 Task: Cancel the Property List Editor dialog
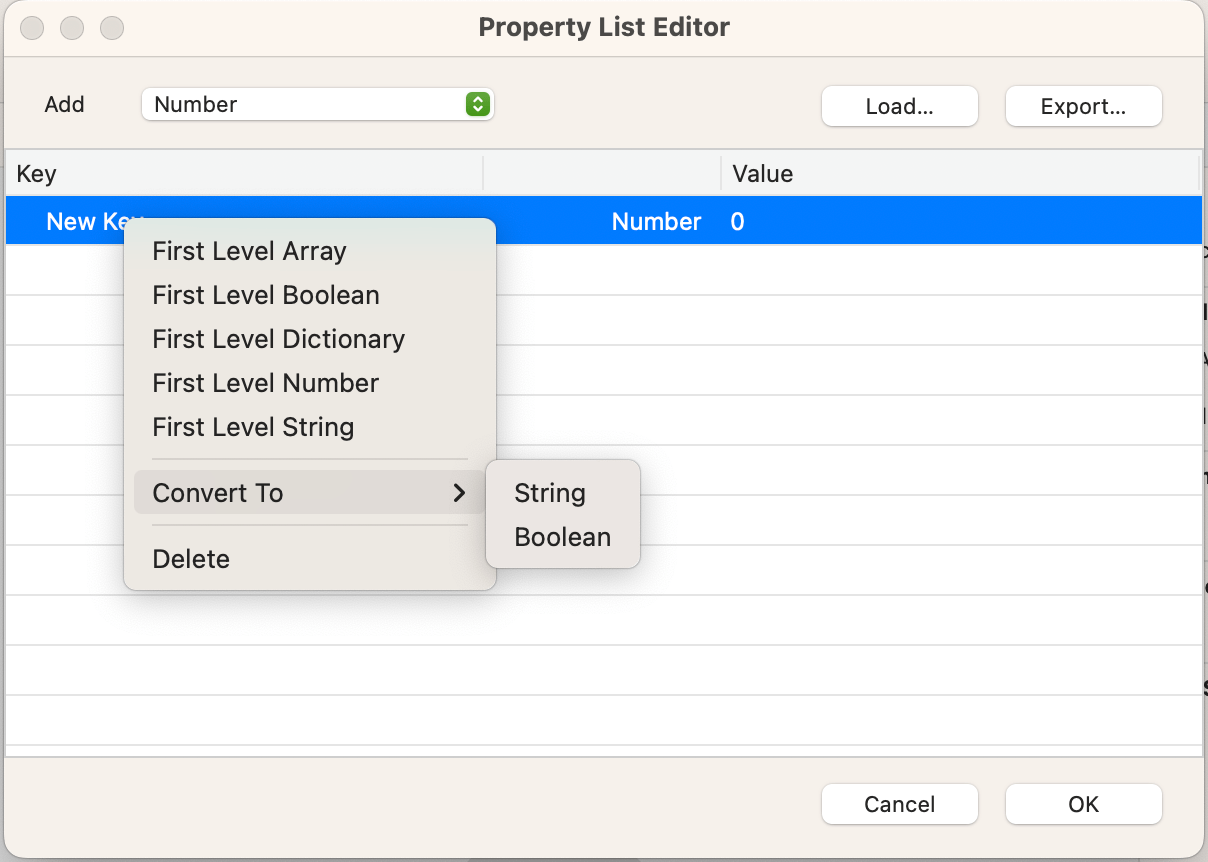click(899, 803)
